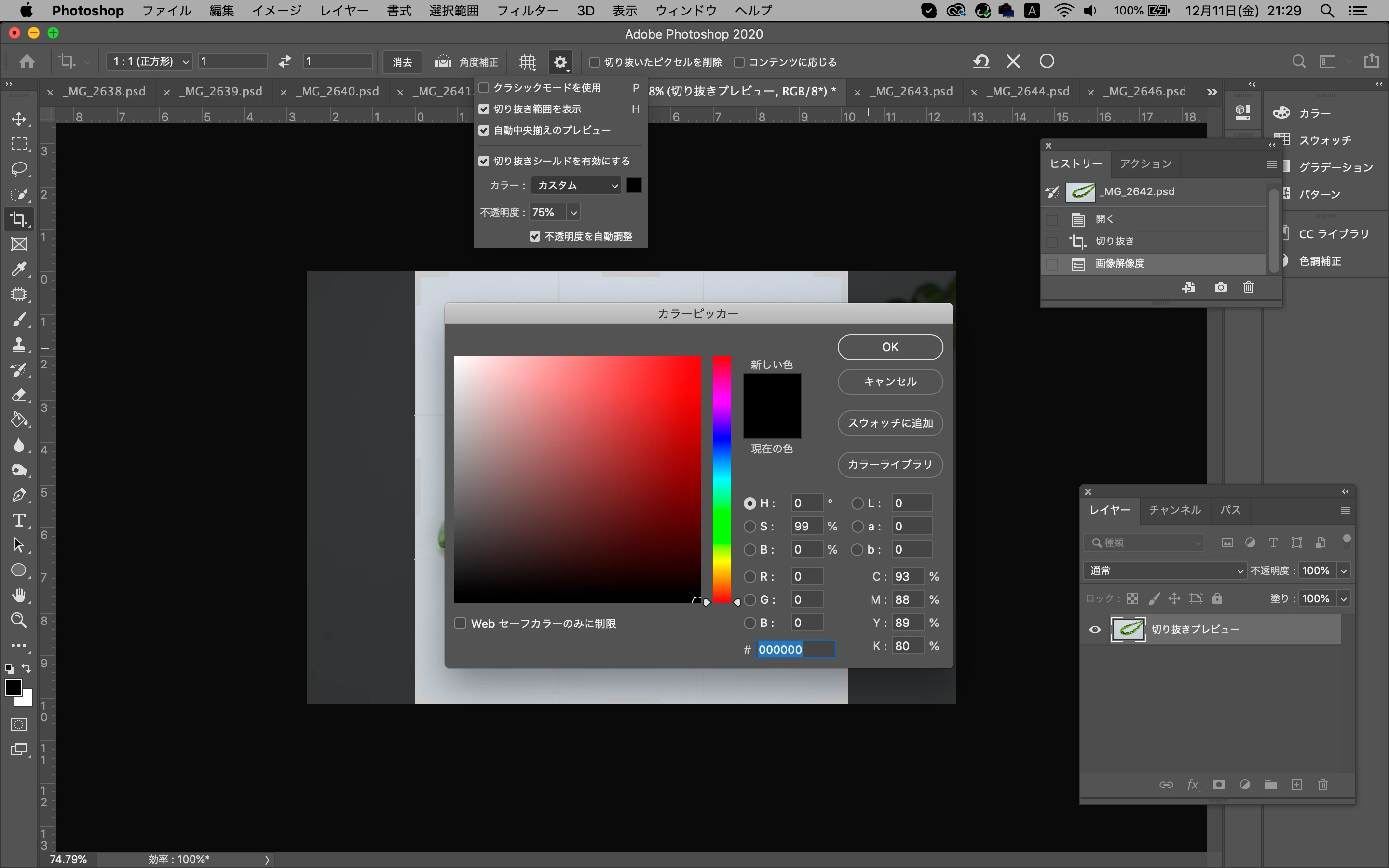The width and height of the screenshot is (1389, 868).
Task: Click the commit crop circle icon
Action: point(1047,61)
